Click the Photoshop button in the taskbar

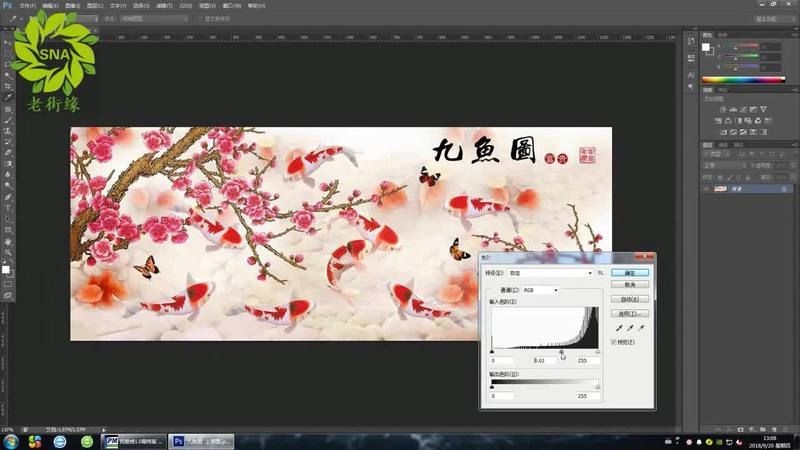pos(201,441)
